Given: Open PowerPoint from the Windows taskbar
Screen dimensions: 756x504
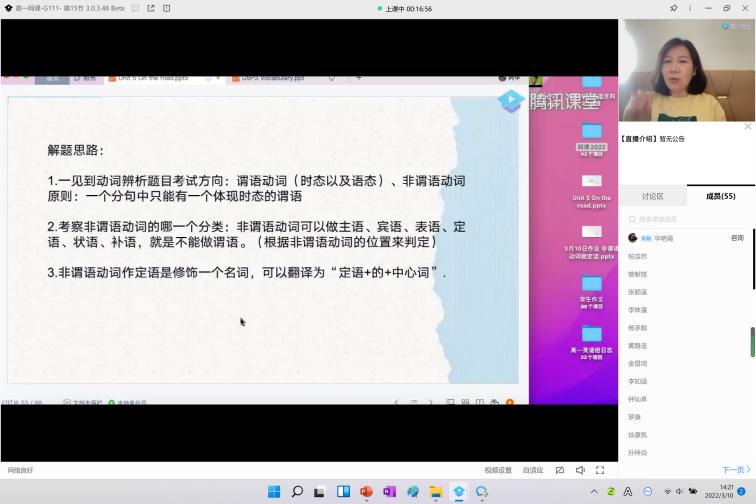Looking at the screenshot, I should point(366,492).
